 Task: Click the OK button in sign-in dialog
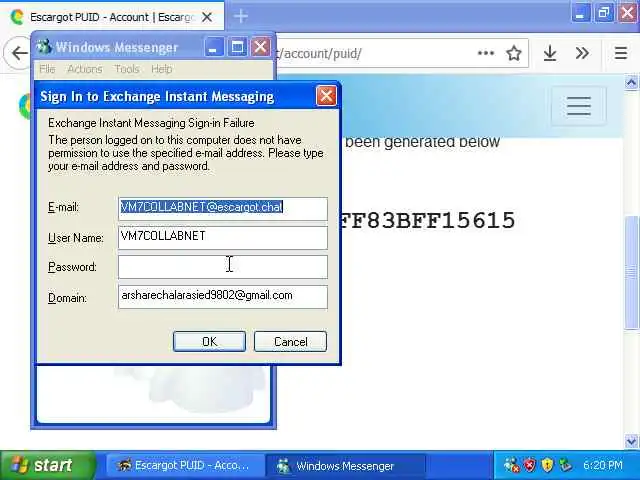[209, 341]
